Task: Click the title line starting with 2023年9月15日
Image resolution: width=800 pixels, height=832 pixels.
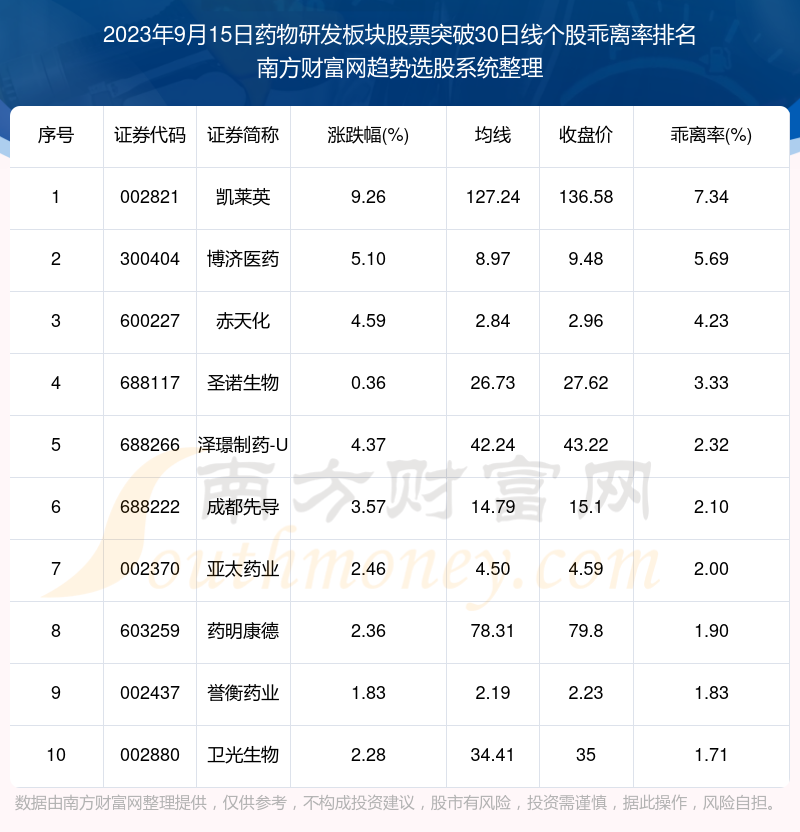Action: (399, 35)
